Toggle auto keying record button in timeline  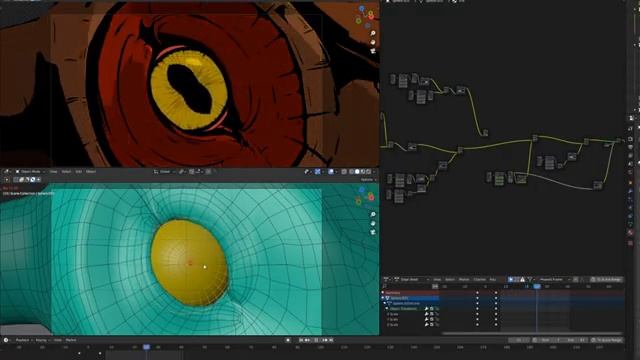288,340
